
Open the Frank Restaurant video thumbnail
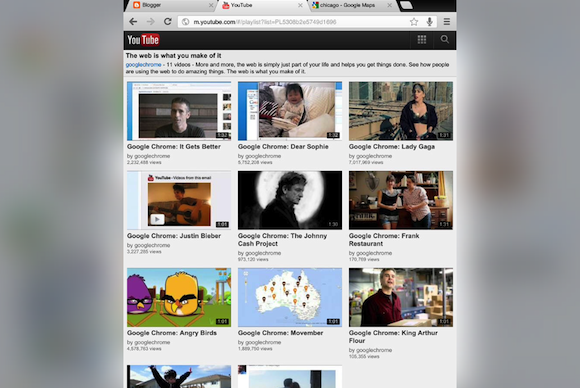pyautogui.click(x=401, y=200)
